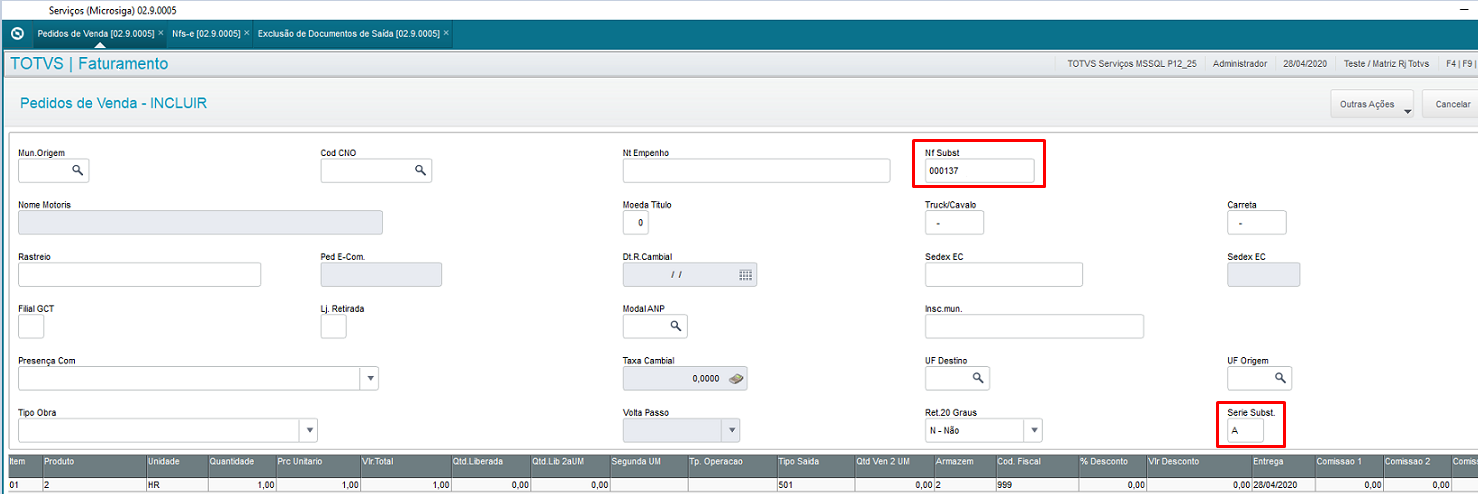Select the grid cell with unit HR
Image resolution: width=1478 pixels, height=494 pixels.
176,484
